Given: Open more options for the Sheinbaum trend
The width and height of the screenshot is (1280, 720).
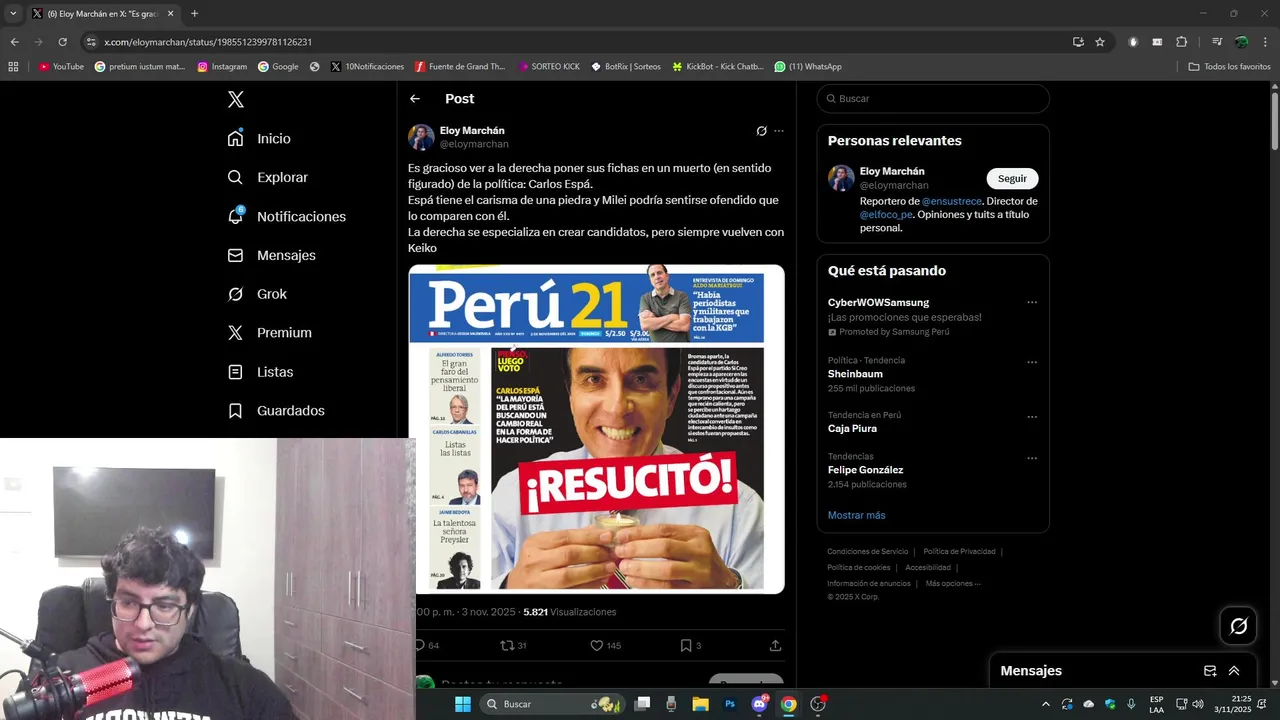Looking at the screenshot, I should (1032, 362).
